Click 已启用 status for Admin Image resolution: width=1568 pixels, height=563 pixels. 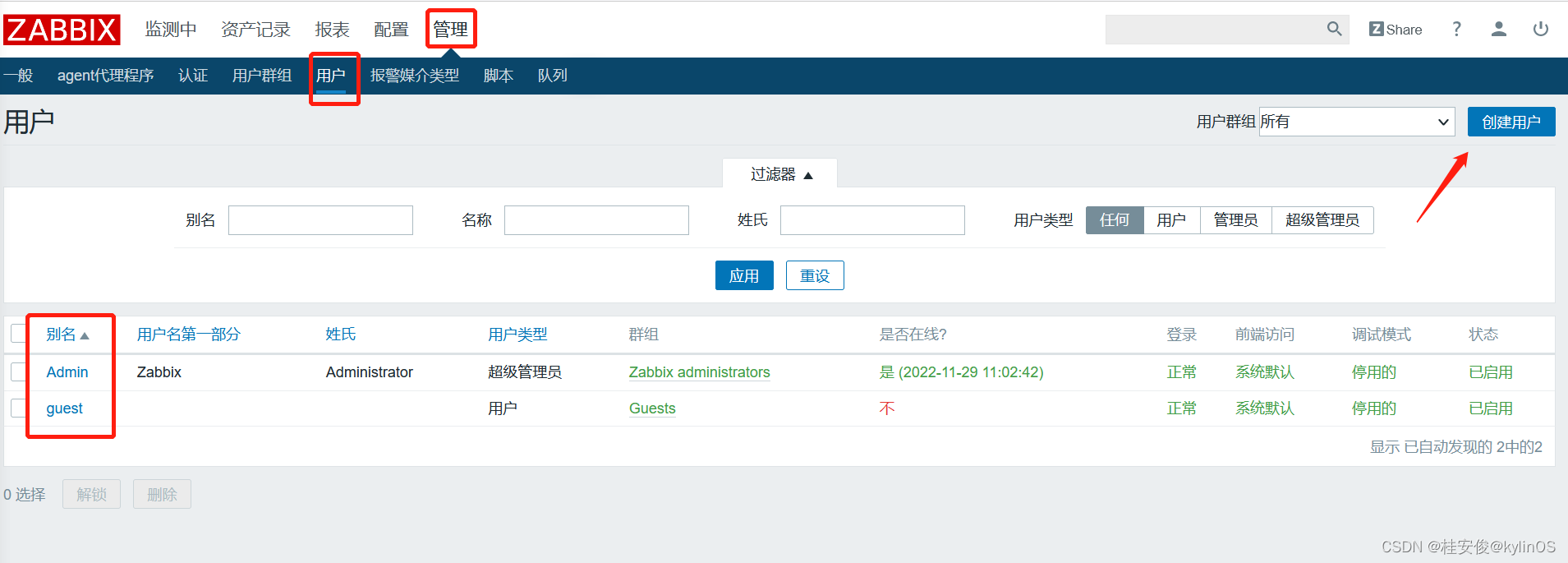(x=1491, y=372)
